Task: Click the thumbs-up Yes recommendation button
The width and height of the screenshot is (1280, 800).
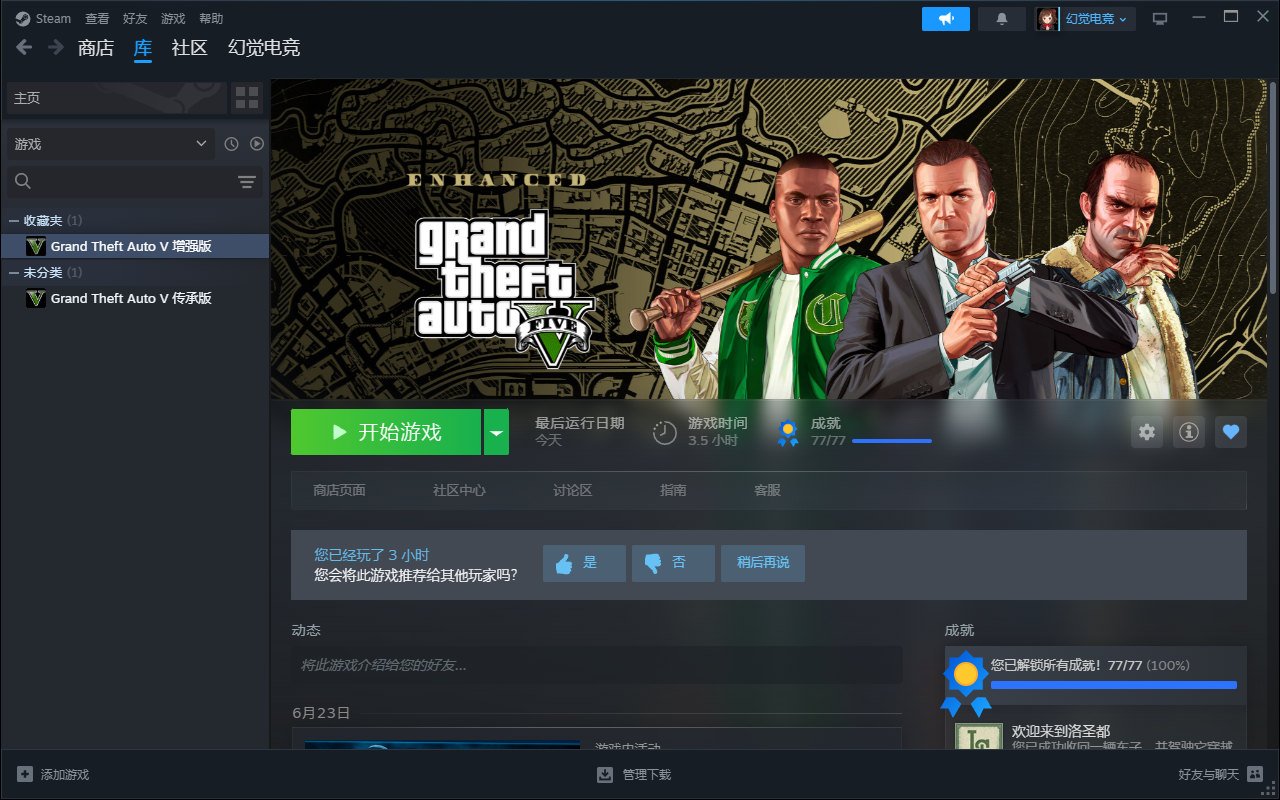Action: [x=584, y=563]
